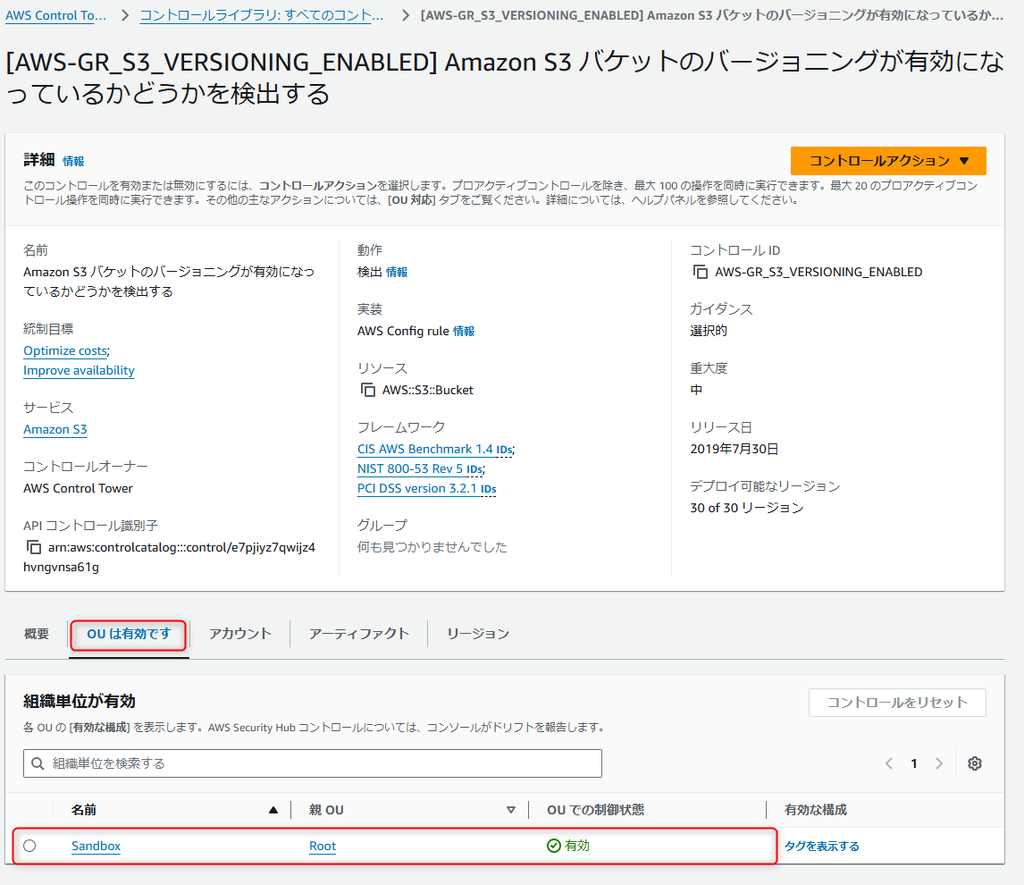Open NIST 800-53 Rev 5 link

[410, 468]
